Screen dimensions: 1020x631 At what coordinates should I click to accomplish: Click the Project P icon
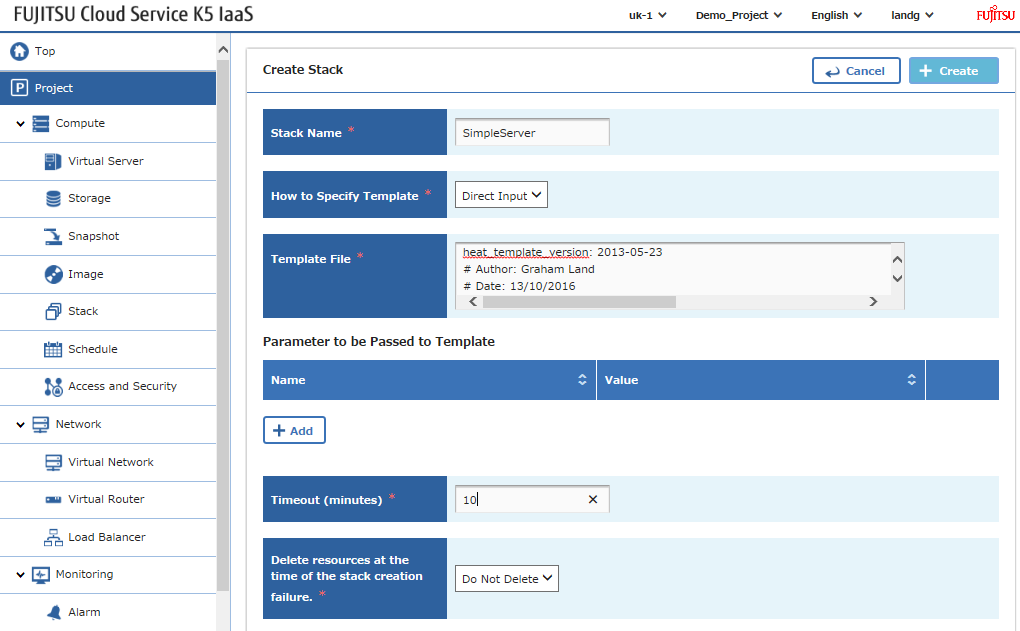tap(20, 88)
